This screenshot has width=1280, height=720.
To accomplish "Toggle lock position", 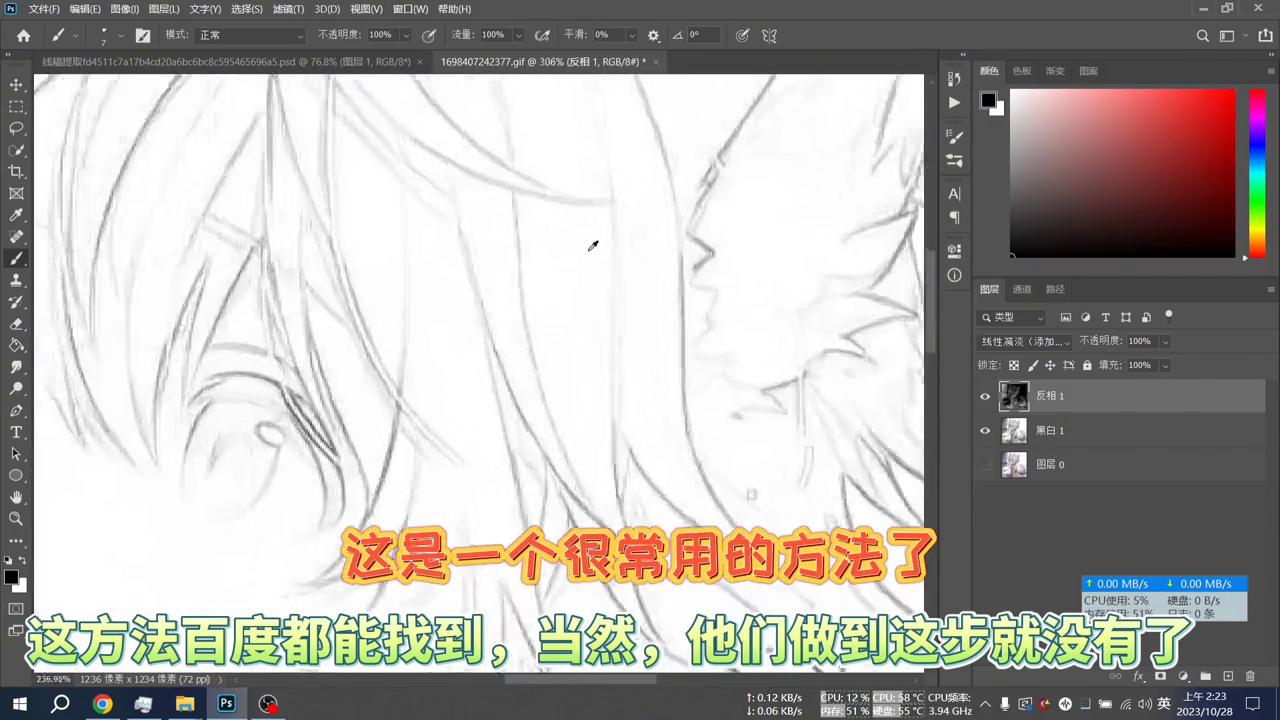I will coord(1051,366).
